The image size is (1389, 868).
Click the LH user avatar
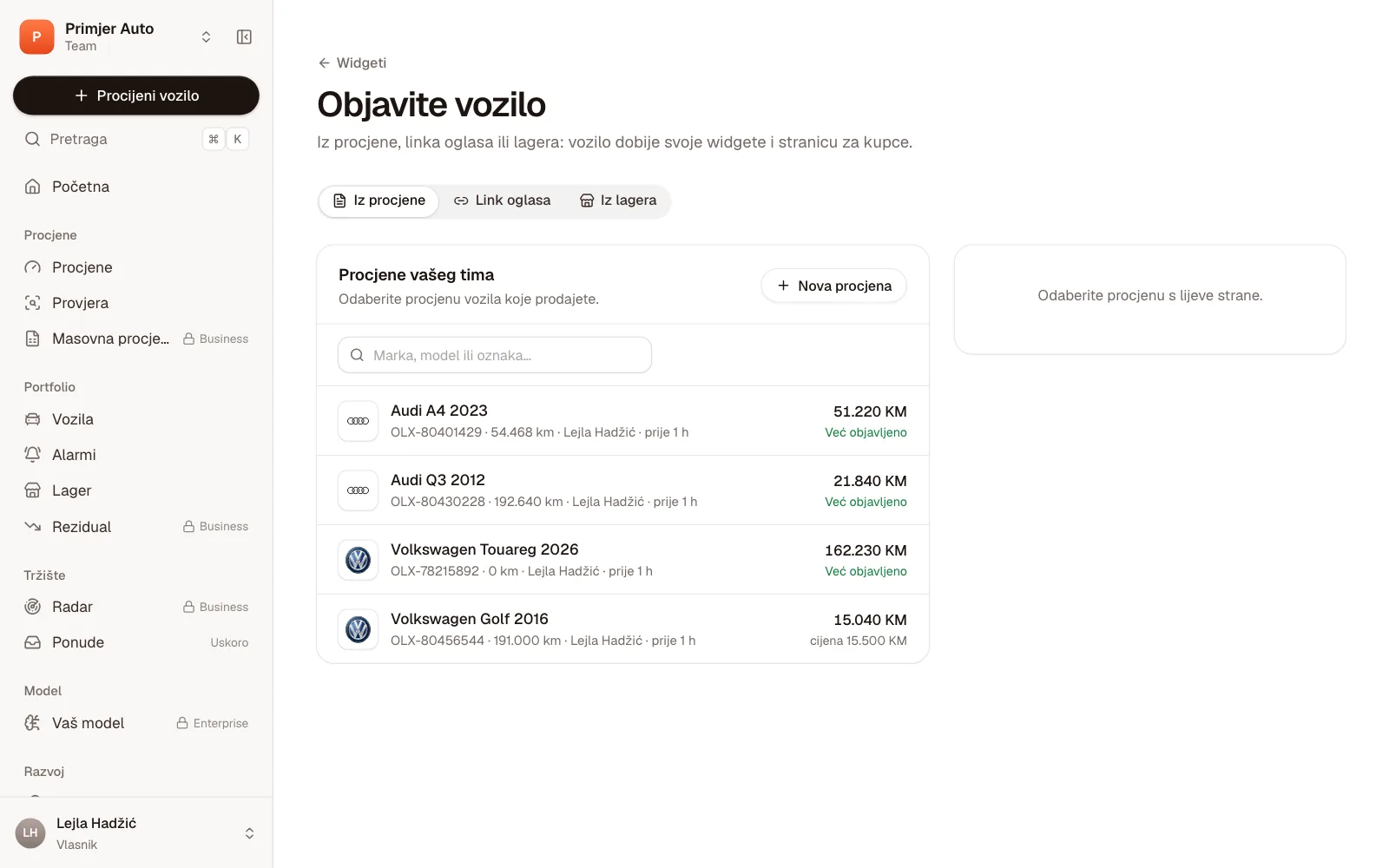tap(30, 833)
